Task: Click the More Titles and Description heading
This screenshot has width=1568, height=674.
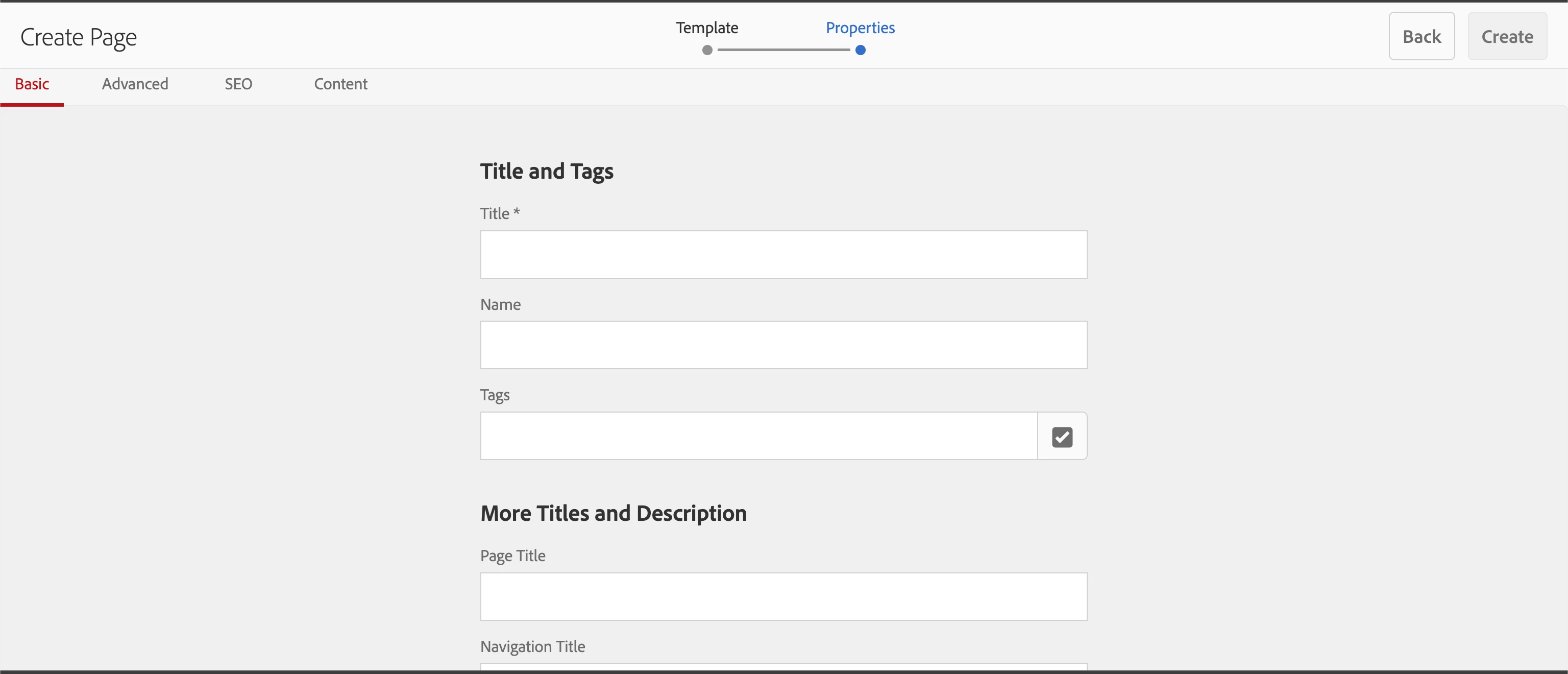Action: 613,514
